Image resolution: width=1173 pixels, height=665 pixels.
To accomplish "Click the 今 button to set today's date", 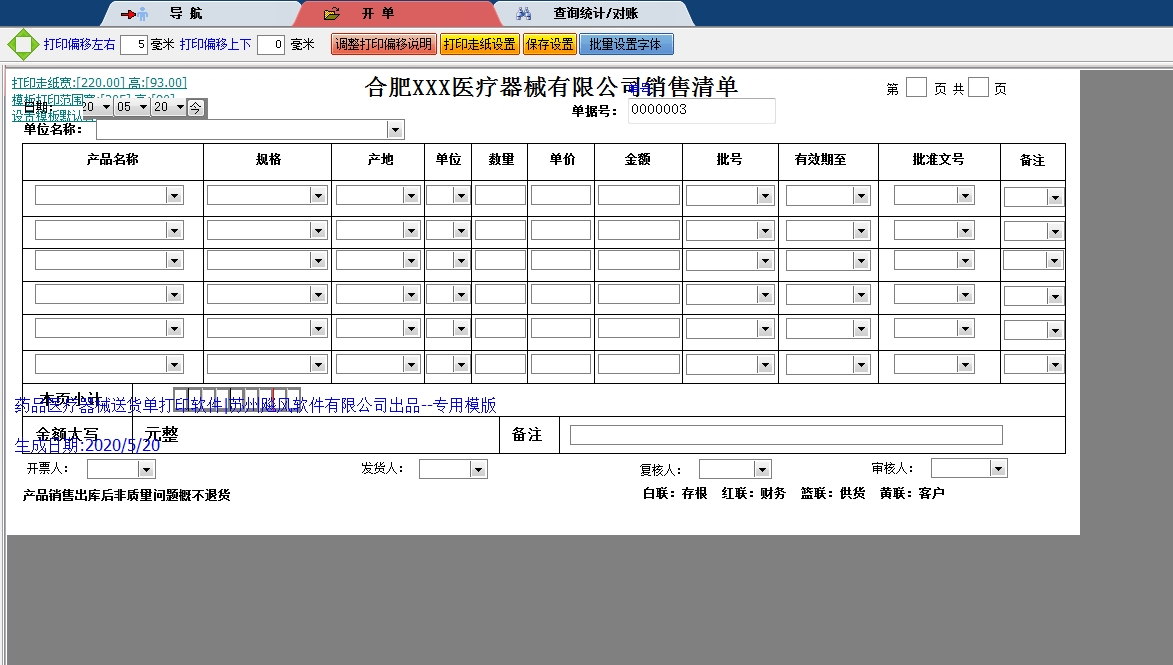I will coord(196,106).
